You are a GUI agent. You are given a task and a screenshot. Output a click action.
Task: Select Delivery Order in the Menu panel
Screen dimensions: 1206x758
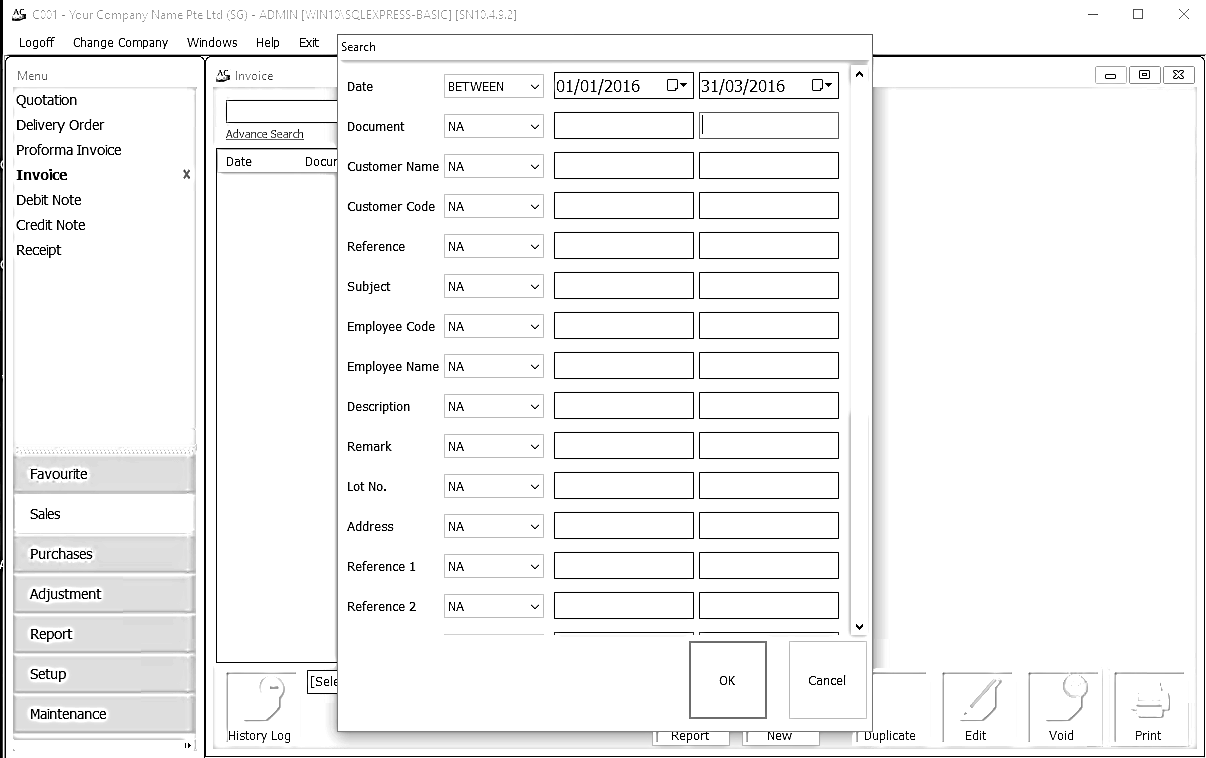pos(60,125)
